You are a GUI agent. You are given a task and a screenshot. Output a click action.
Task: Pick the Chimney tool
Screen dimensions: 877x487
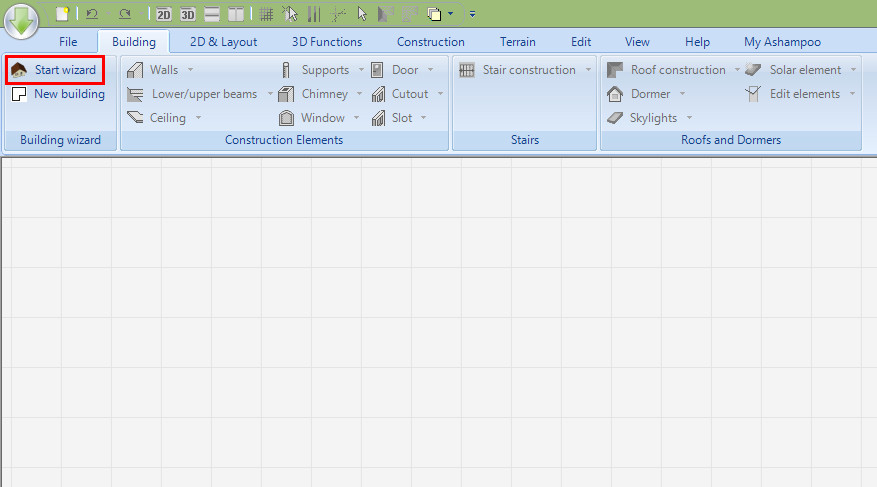314,94
